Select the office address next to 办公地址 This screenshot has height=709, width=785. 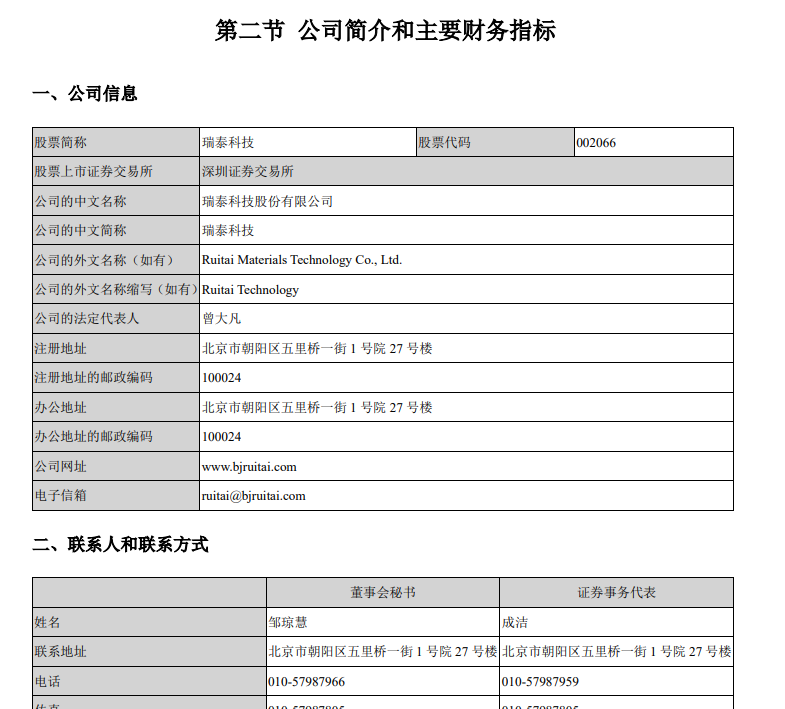click(317, 408)
